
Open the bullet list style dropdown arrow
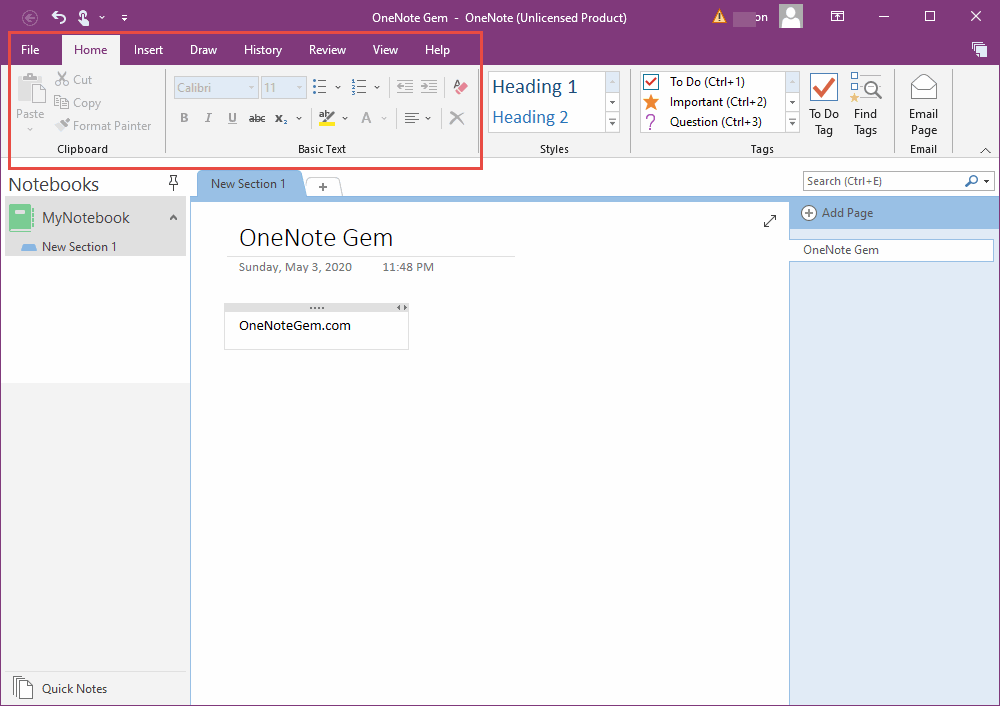point(337,87)
